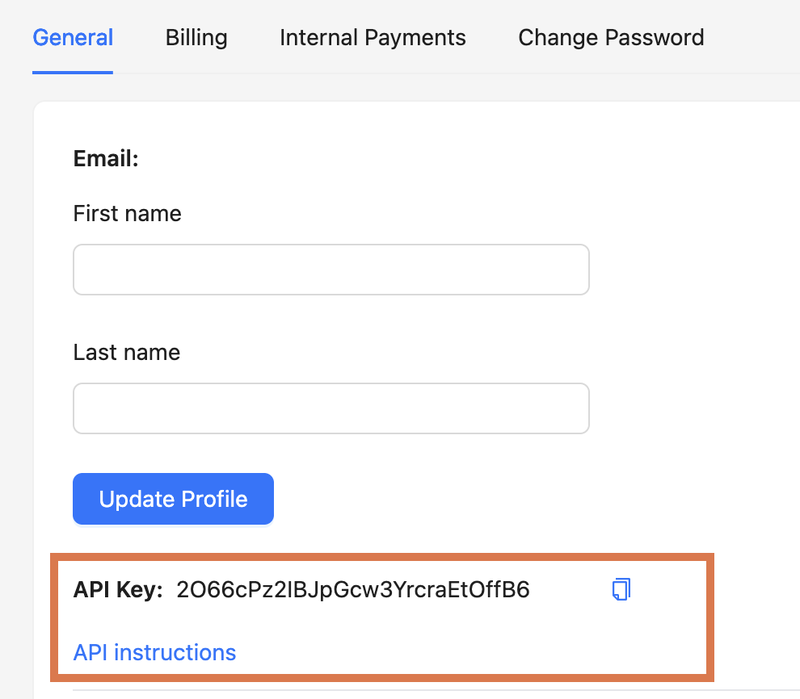Open the API instructions link

pyautogui.click(x=154, y=653)
